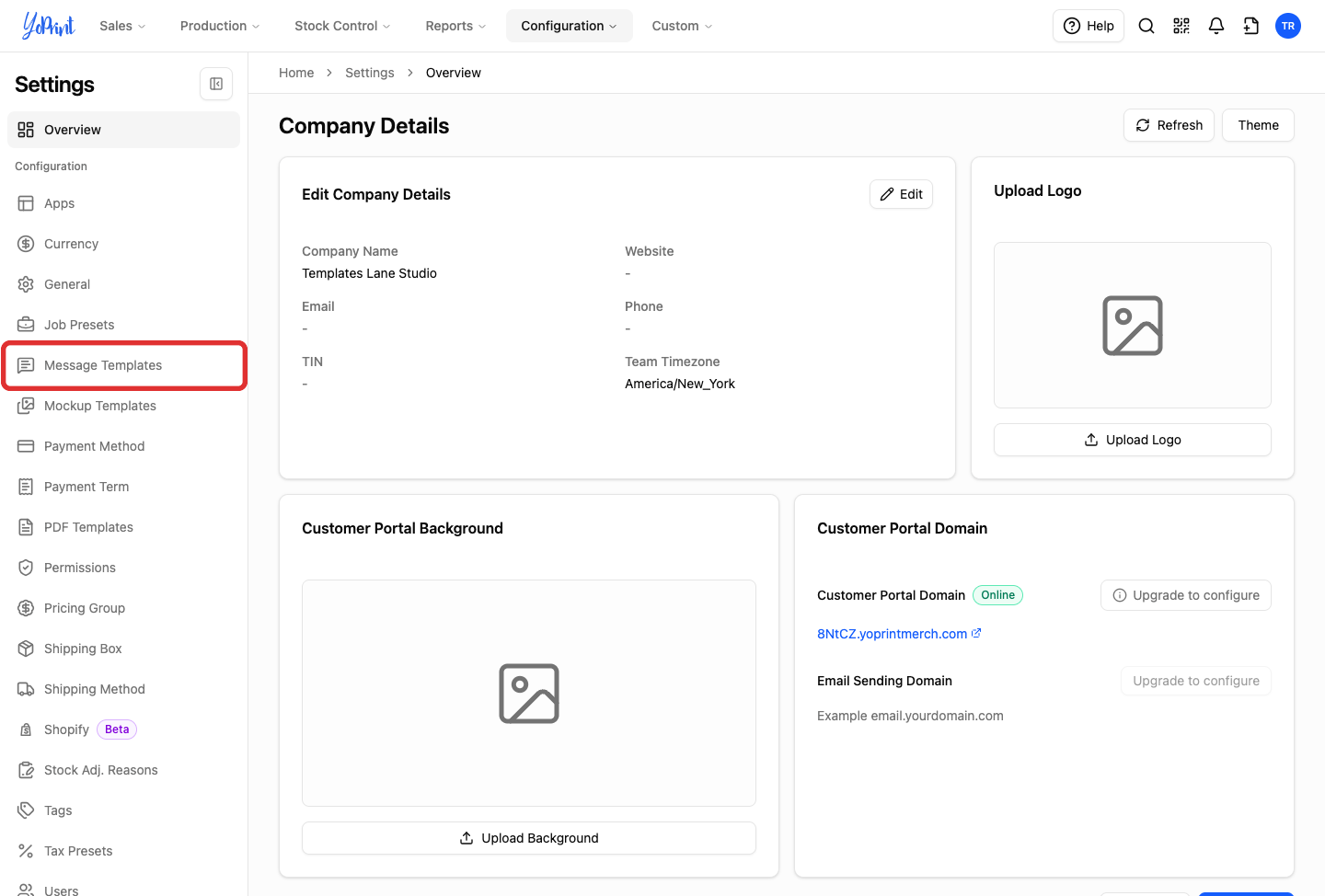Collapse the Settings sidebar
This screenshot has height=896, width=1325.
(216, 84)
